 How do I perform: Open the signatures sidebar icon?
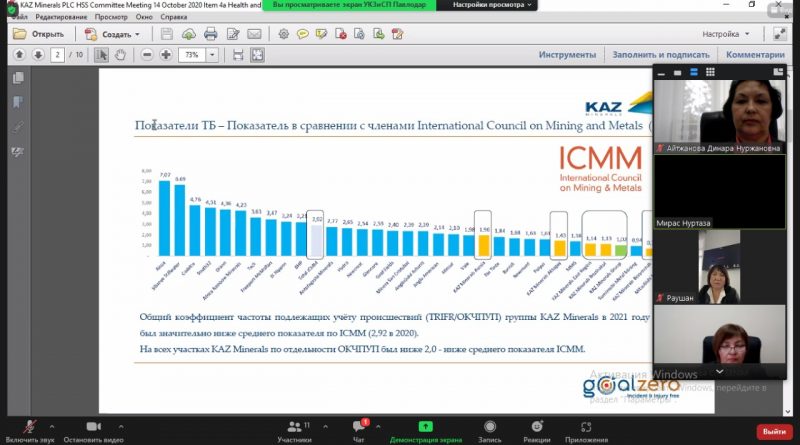(18, 152)
